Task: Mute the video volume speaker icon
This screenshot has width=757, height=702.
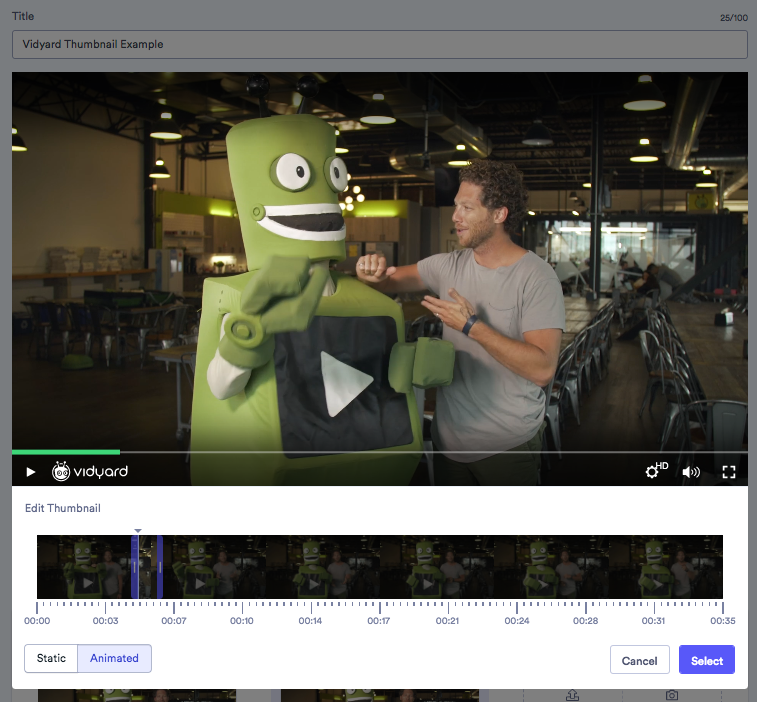Action: click(x=691, y=472)
